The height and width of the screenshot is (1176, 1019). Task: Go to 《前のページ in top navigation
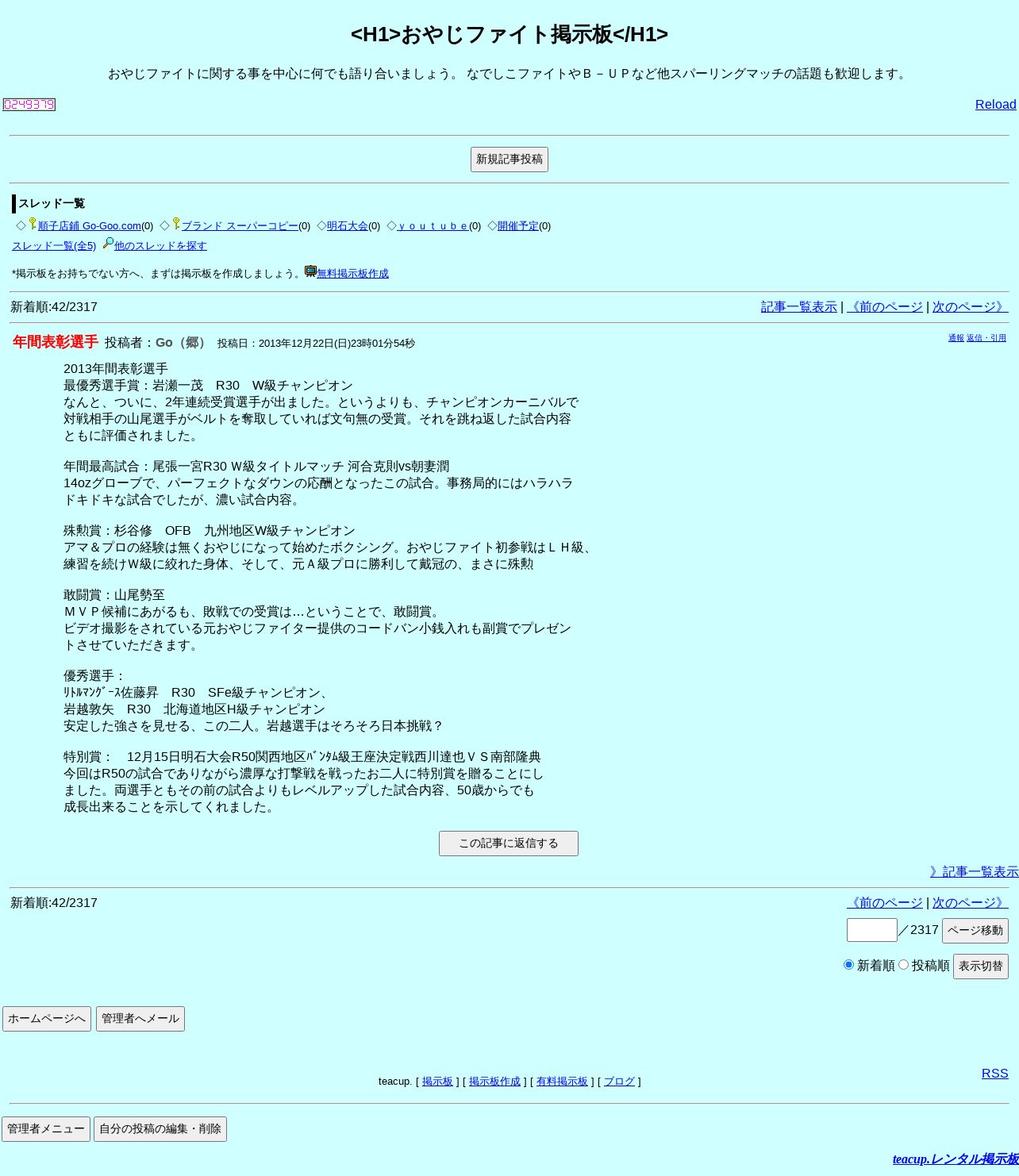coord(885,307)
